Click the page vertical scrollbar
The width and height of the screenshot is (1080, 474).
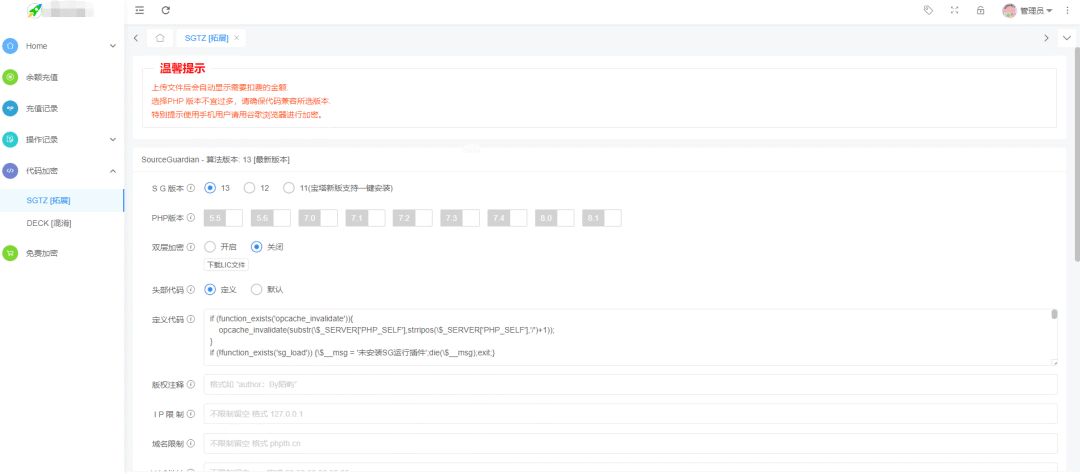(x=1077, y=154)
